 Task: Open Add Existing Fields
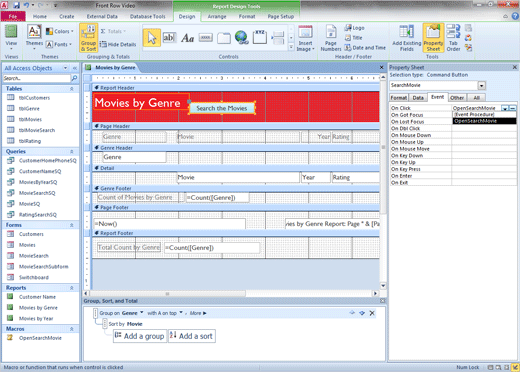[407, 38]
